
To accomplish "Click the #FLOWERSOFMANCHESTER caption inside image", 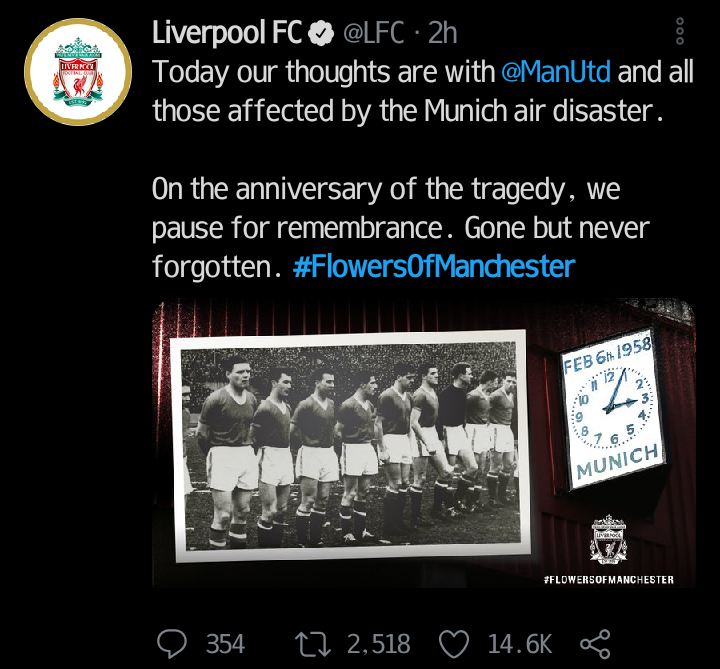I will click(x=608, y=579).
